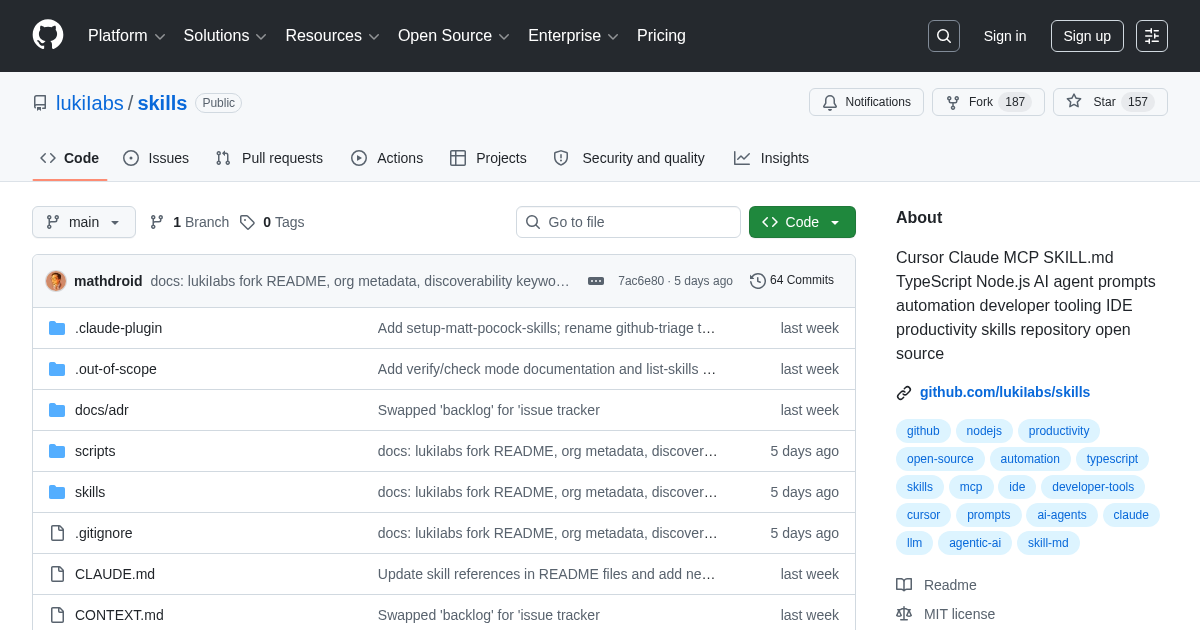The image size is (1200, 630).
Task: Open the GitHub homepage via the logo
Action: pos(48,35)
